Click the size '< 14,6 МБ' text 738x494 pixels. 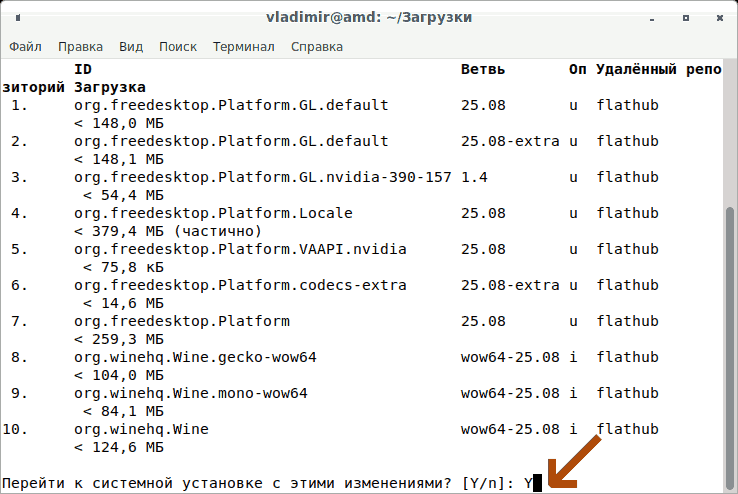click(123, 303)
